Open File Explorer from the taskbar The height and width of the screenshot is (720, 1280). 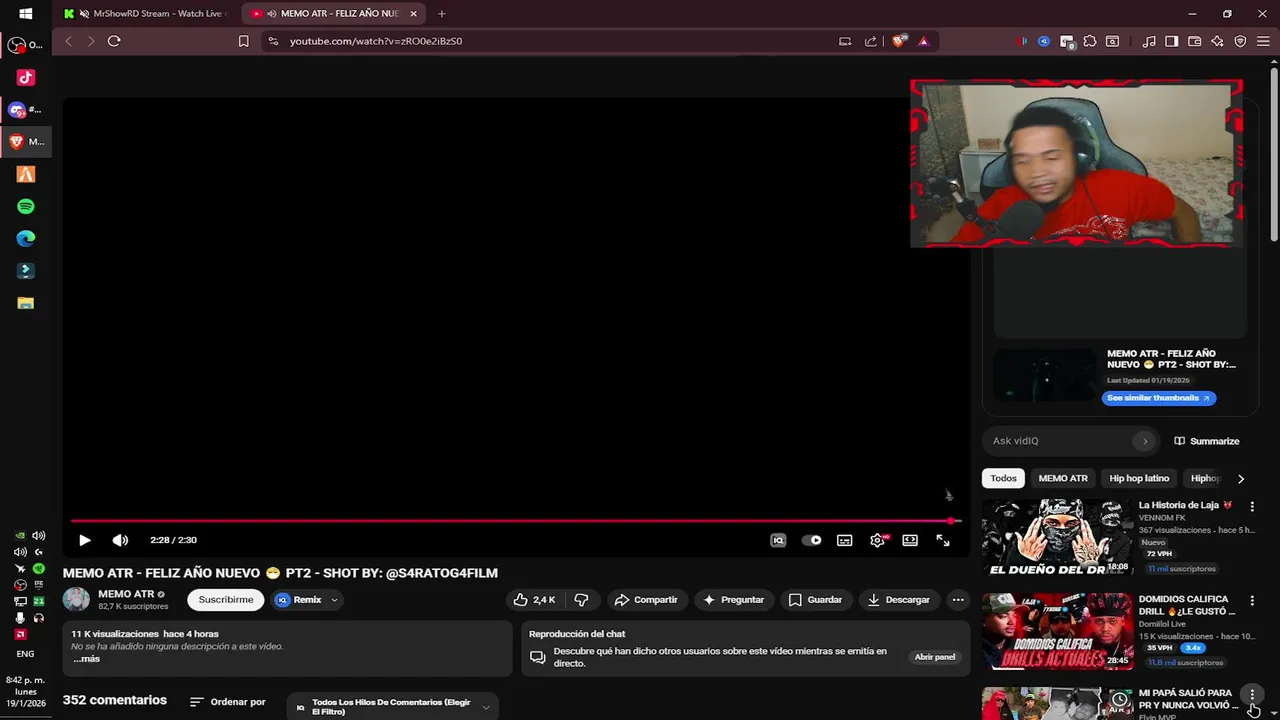click(26, 303)
